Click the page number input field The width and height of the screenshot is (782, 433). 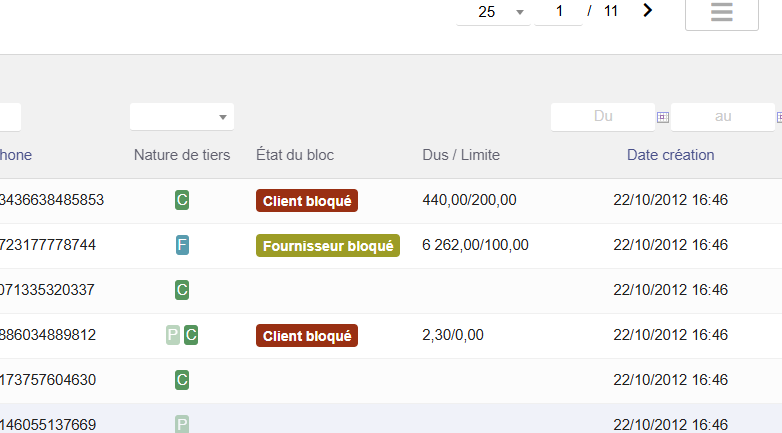click(x=559, y=12)
